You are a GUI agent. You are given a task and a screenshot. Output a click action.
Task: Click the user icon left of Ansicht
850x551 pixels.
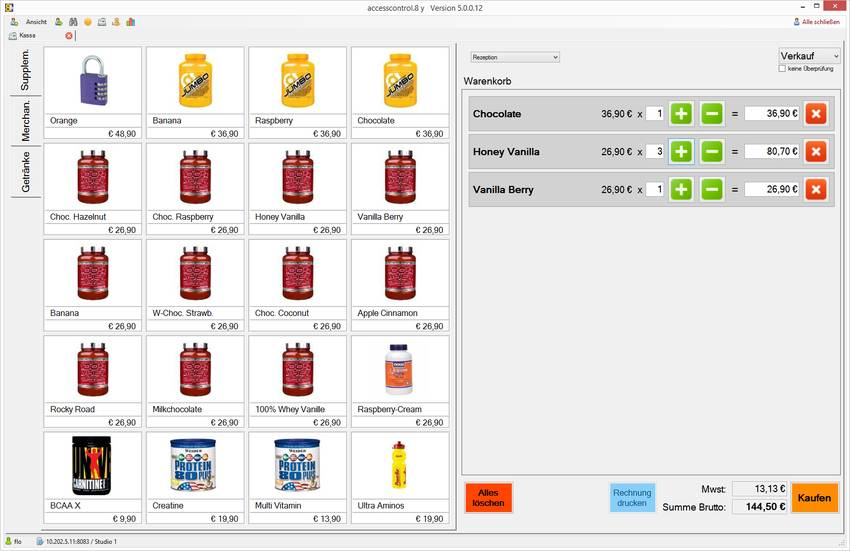[x=14, y=22]
